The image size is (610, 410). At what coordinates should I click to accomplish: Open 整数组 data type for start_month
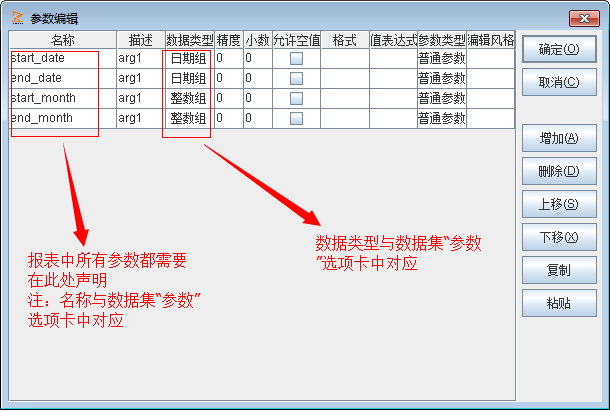tap(189, 98)
